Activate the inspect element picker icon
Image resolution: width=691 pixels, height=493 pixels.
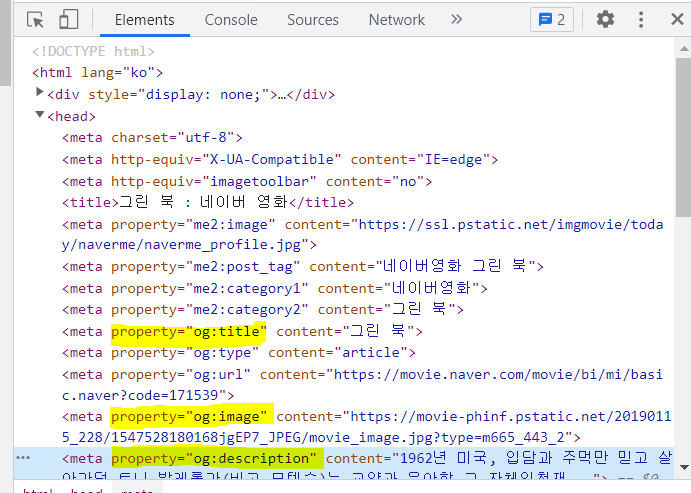click(35, 20)
